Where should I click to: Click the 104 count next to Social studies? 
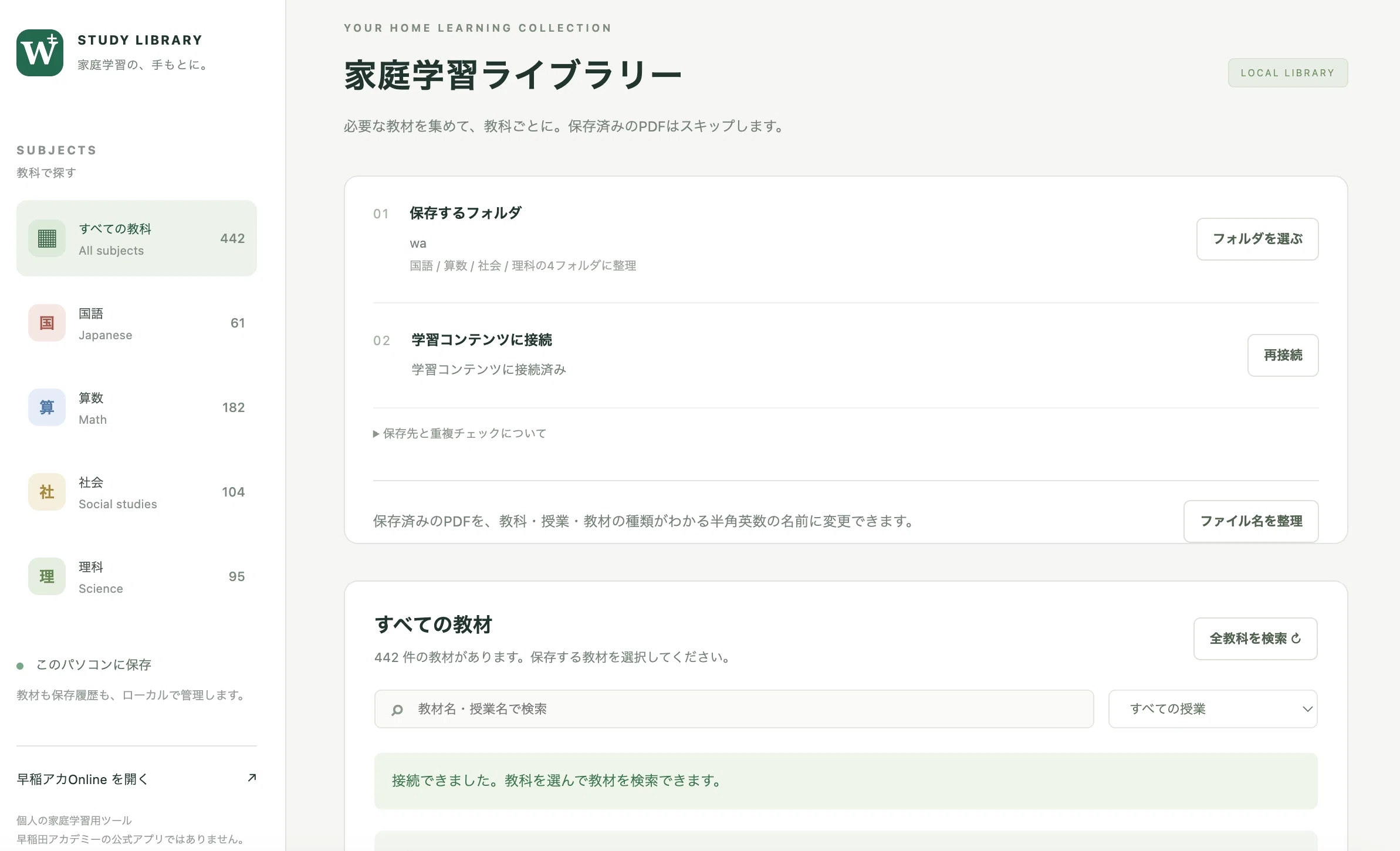tap(233, 492)
